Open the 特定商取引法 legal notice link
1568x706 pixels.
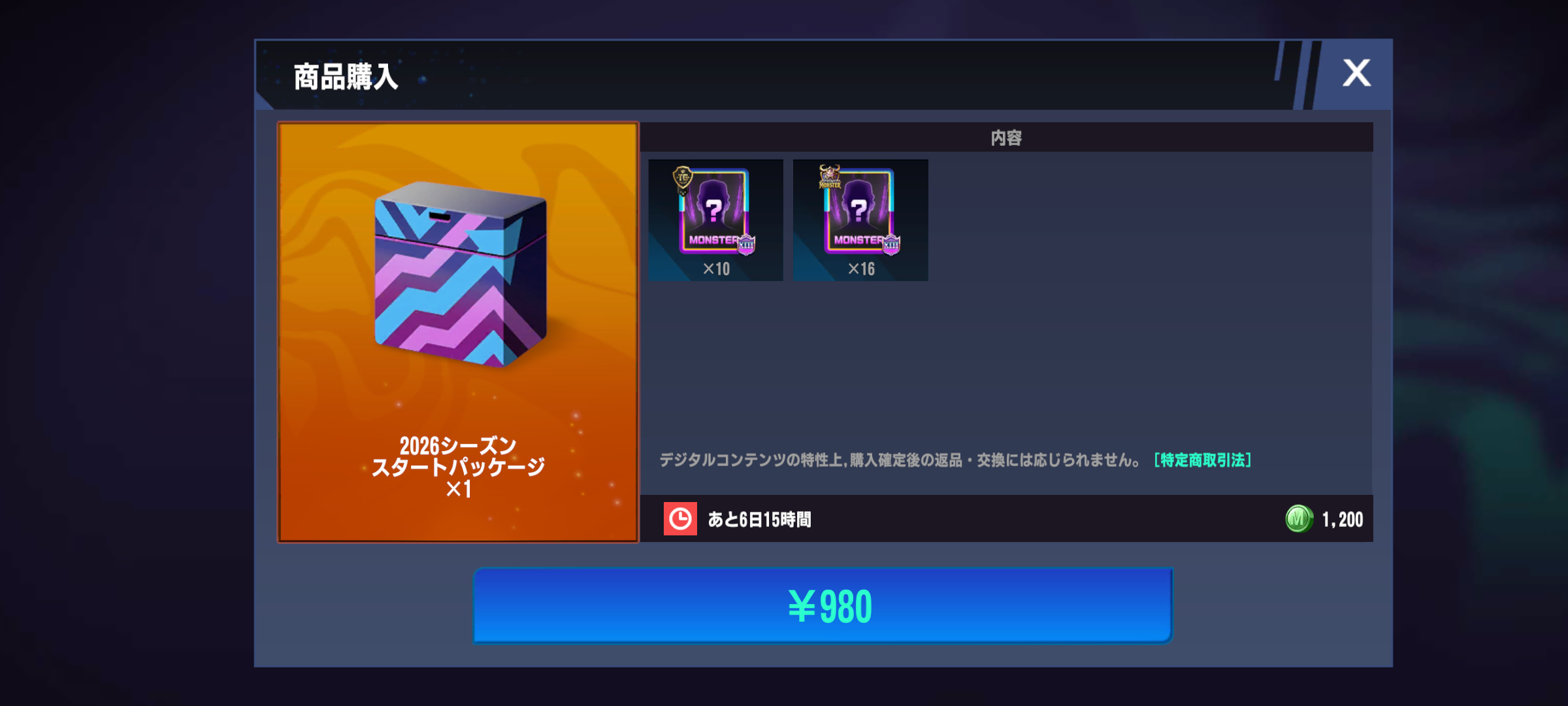click(x=1203, y=460)
